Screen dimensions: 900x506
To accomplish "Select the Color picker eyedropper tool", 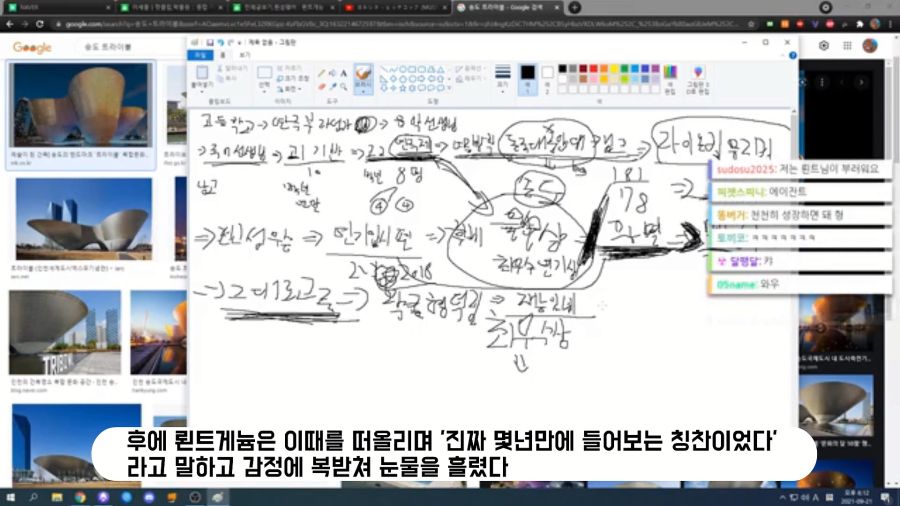I will (332, 86).
